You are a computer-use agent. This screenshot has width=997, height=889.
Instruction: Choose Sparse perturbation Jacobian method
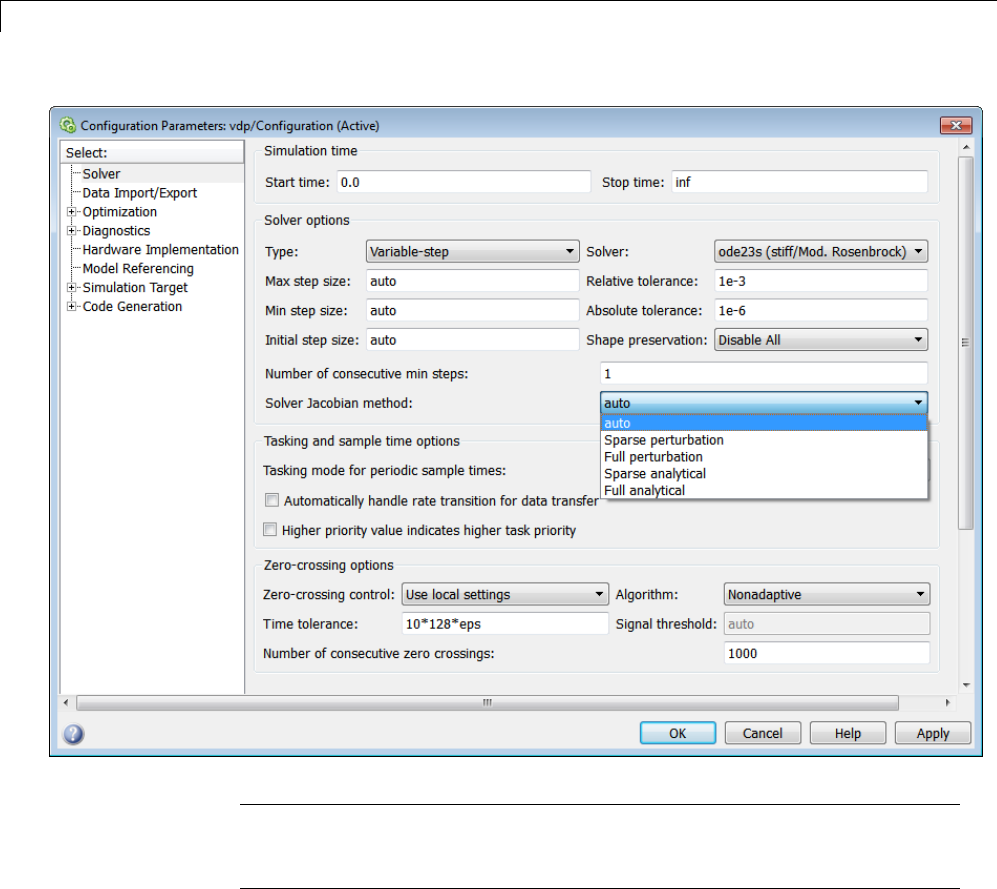click(764, 440)
